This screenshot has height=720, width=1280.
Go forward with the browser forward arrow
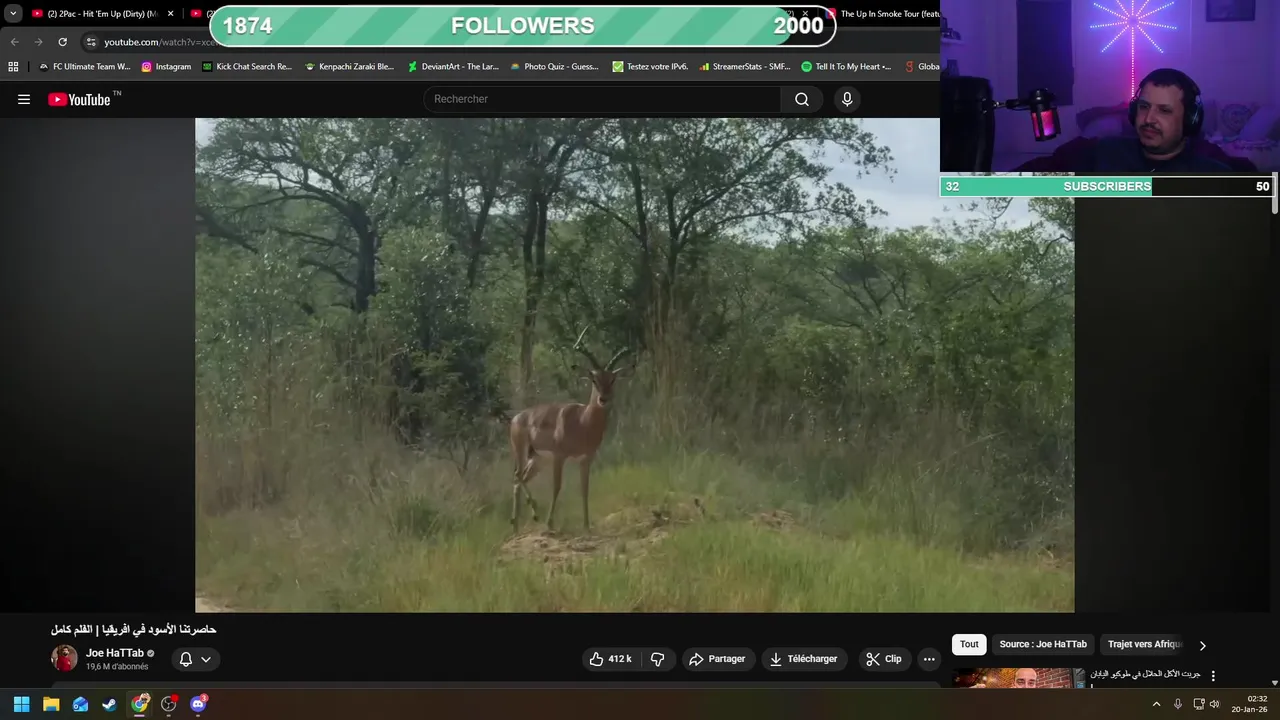(x=38, y=42)
